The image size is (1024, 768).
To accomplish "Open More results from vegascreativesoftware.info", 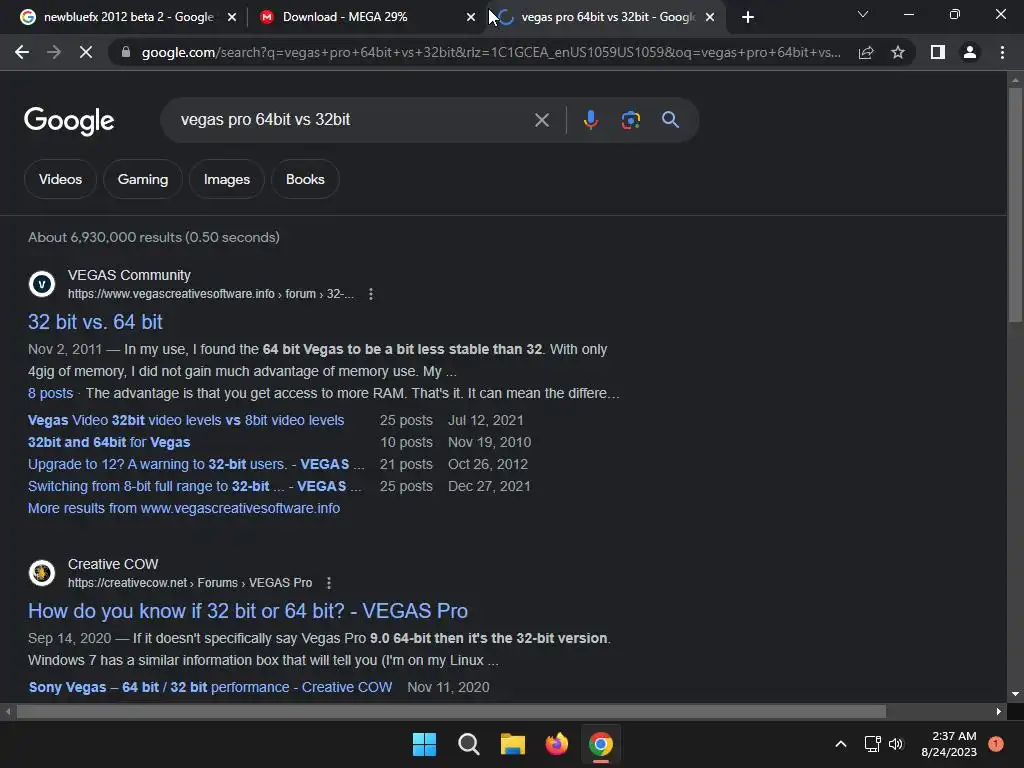I will (x=184, y=508).
